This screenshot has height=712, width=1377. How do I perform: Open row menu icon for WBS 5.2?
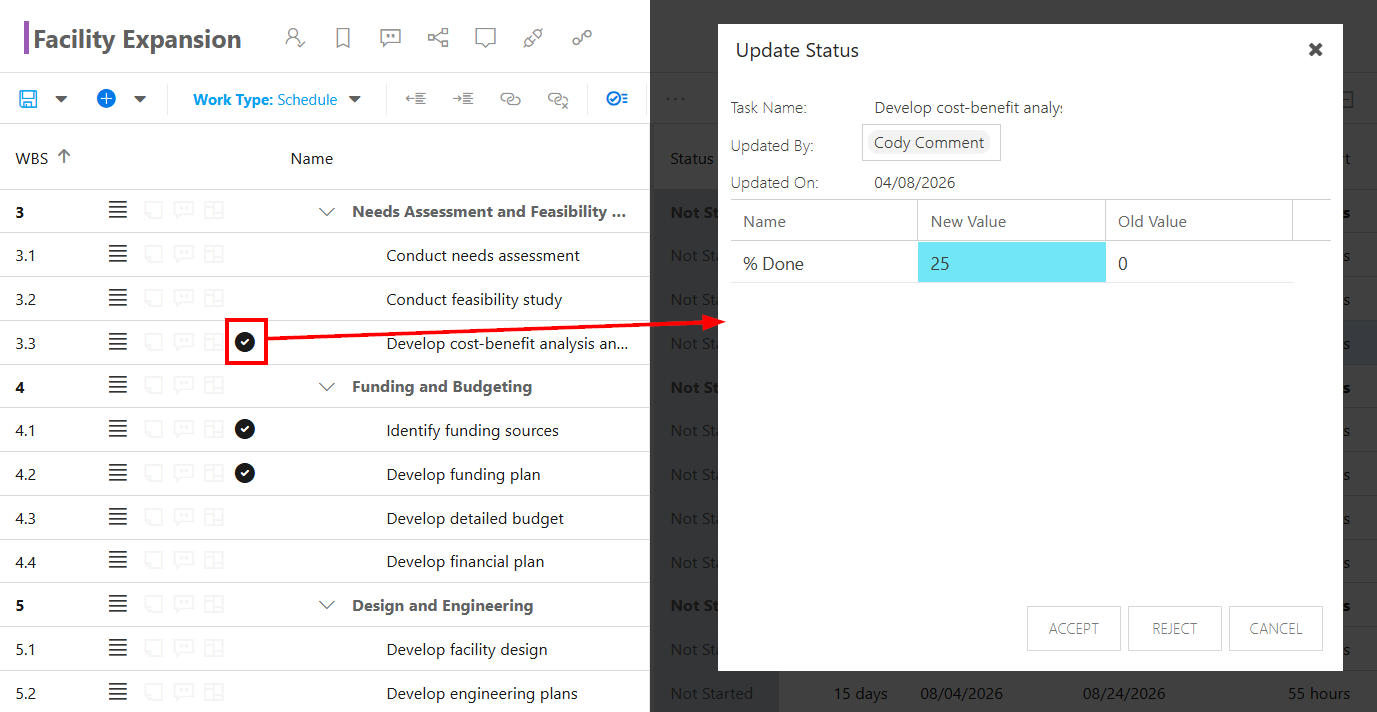118,692
